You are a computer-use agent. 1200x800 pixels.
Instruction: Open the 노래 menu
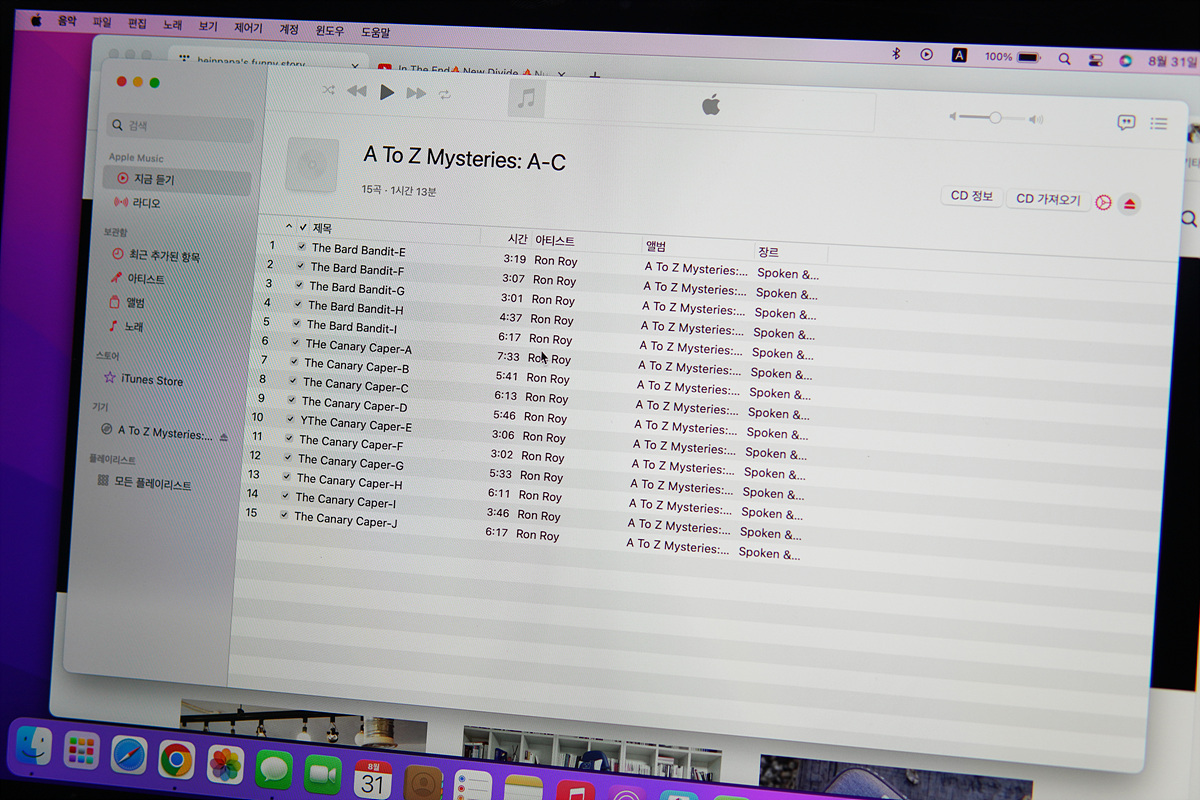point(172,24)
